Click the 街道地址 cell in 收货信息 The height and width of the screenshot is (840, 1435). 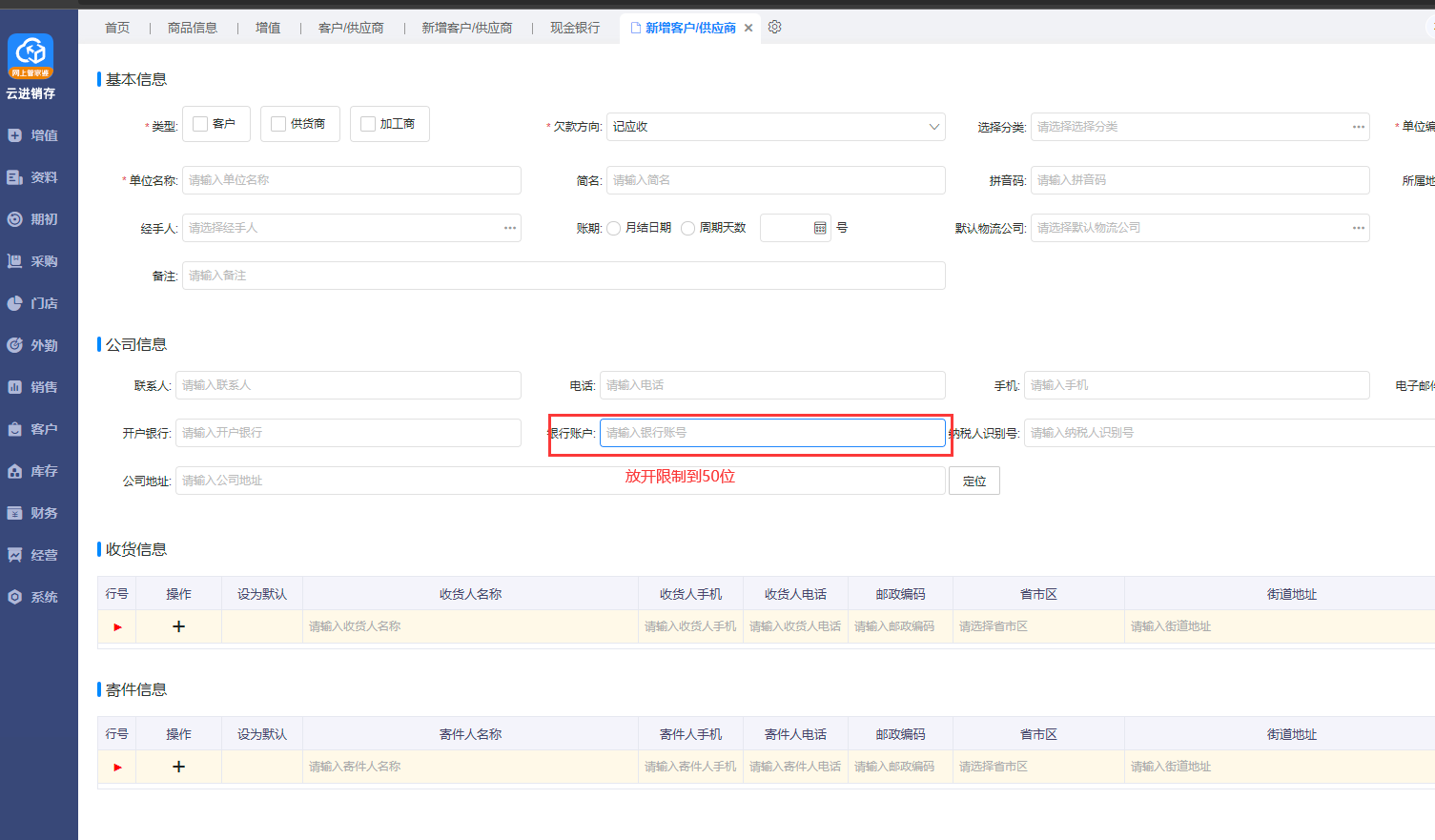pyautogui.click(x=1280, y=626)
